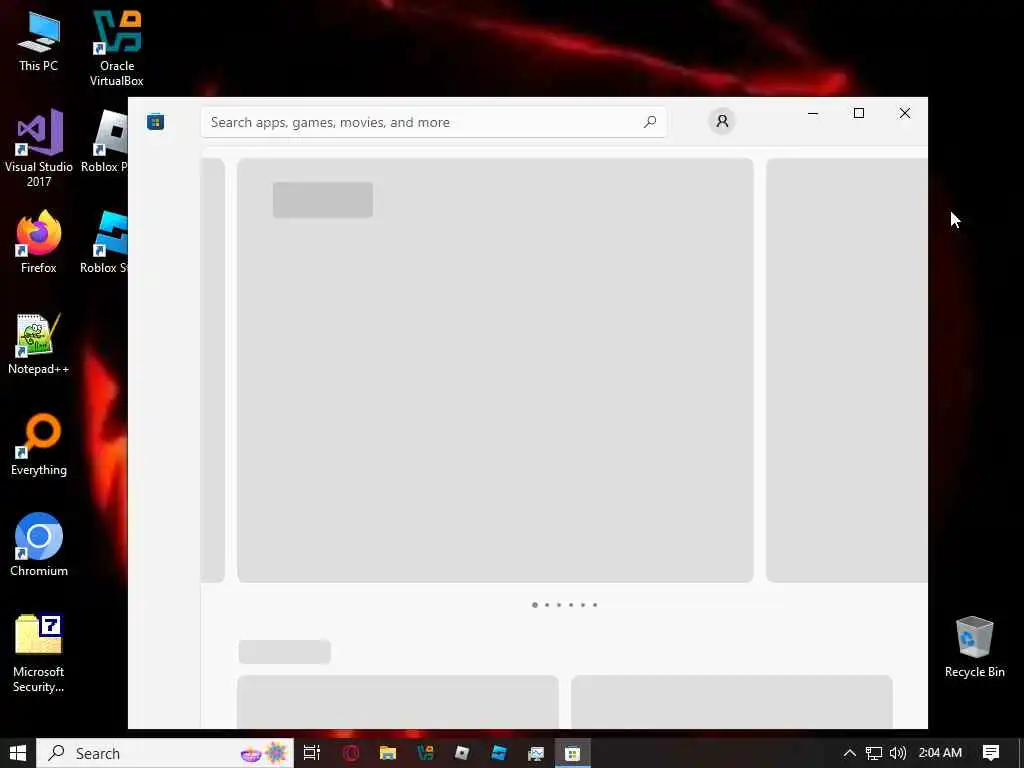The width and height of the screenshot is (1024, 768).
Task: Open Chromium desktop shortcut
Action: [39, 545]
